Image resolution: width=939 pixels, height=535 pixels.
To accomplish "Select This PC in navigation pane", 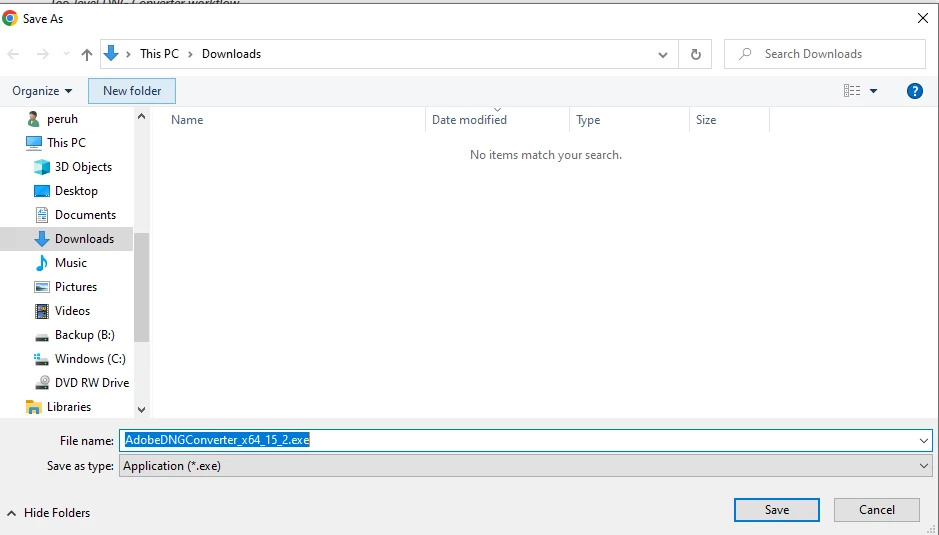I will pos(66,143).
